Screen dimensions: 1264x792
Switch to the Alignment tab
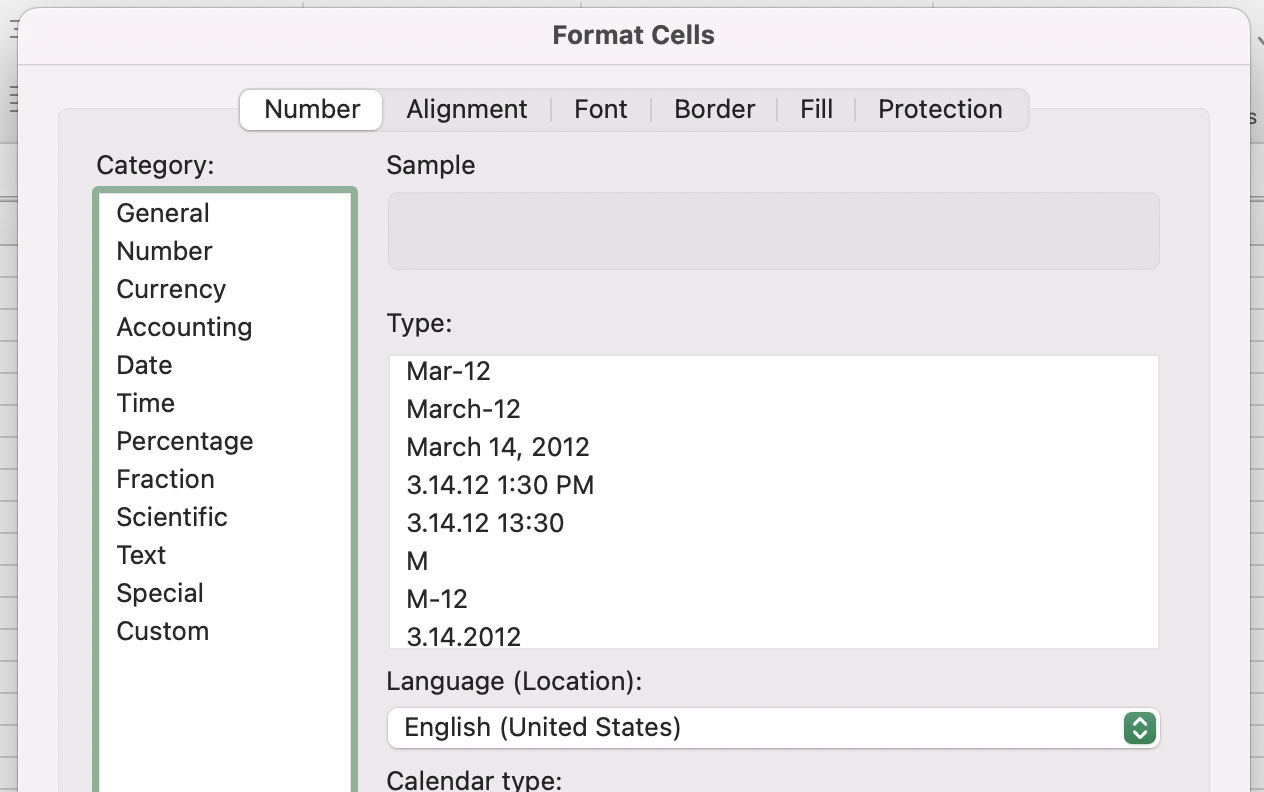(x=466, y=109)
